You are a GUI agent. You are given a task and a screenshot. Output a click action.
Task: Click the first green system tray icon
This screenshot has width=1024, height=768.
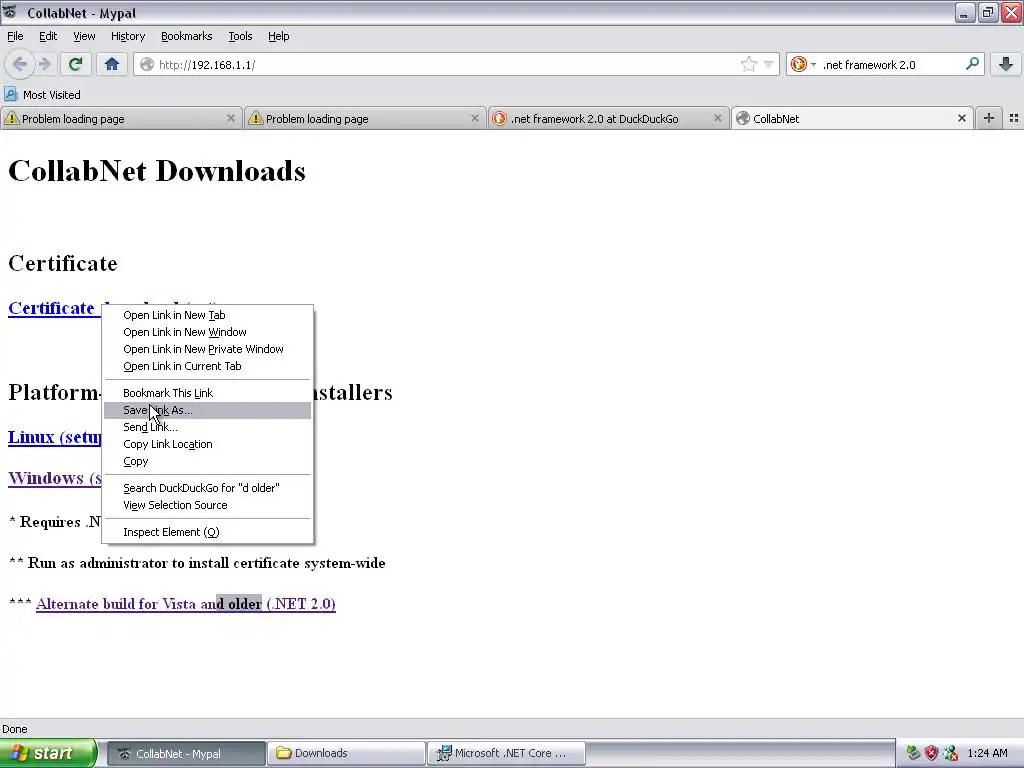[913, 753]
